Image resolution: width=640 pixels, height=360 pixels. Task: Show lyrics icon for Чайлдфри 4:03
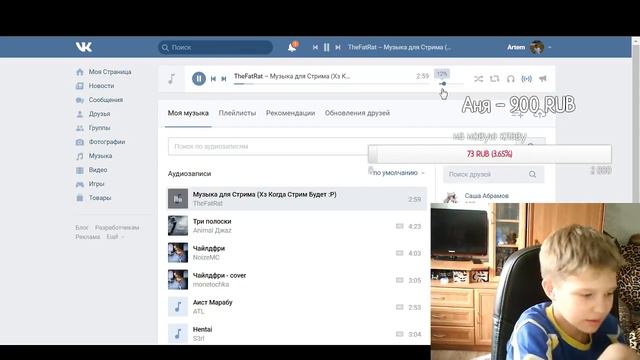(400, 253)
